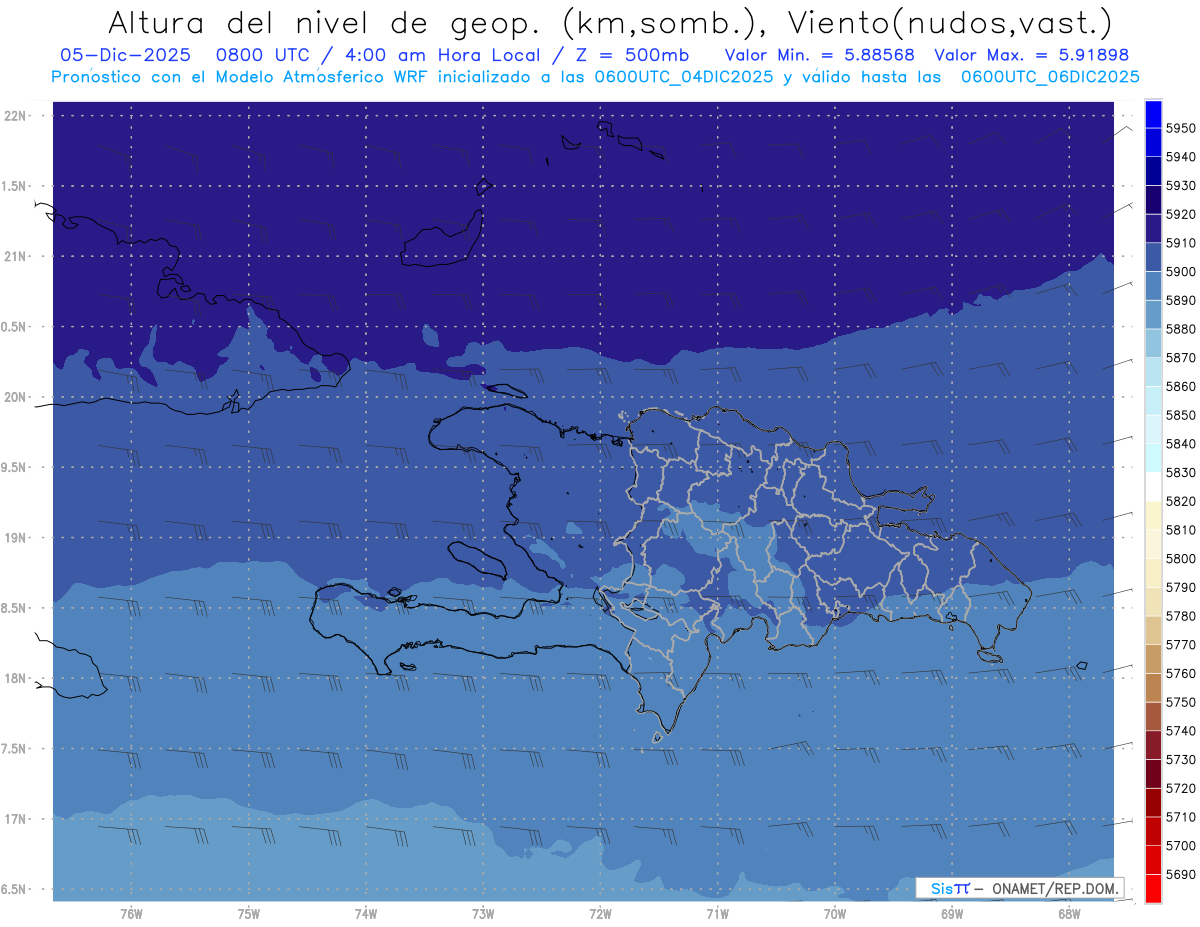The width and height of the screenshot is (1200, 927).
Task: Click the '17N' latitude label
Action: tap(16, 819)
